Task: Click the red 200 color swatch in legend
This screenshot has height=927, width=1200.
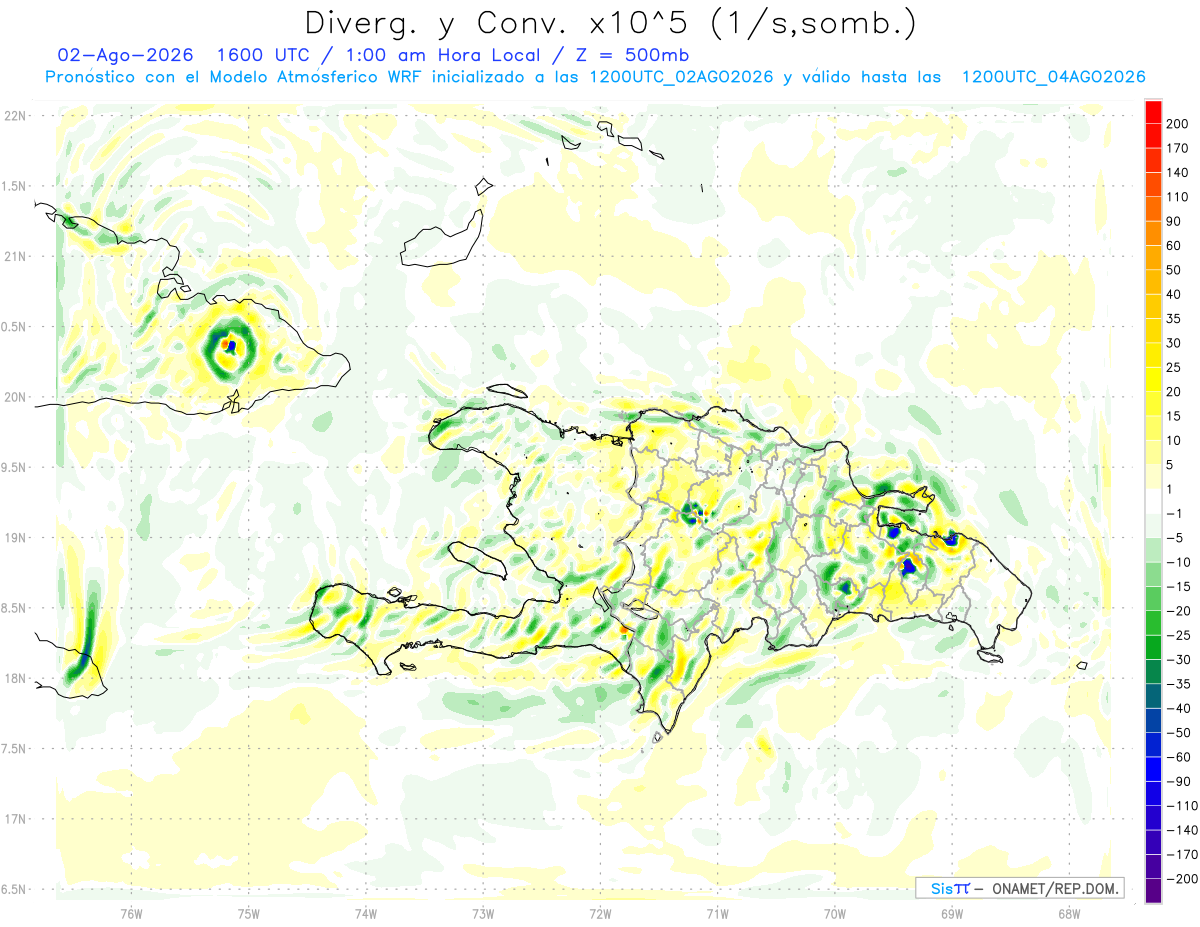Action: 1154,112
